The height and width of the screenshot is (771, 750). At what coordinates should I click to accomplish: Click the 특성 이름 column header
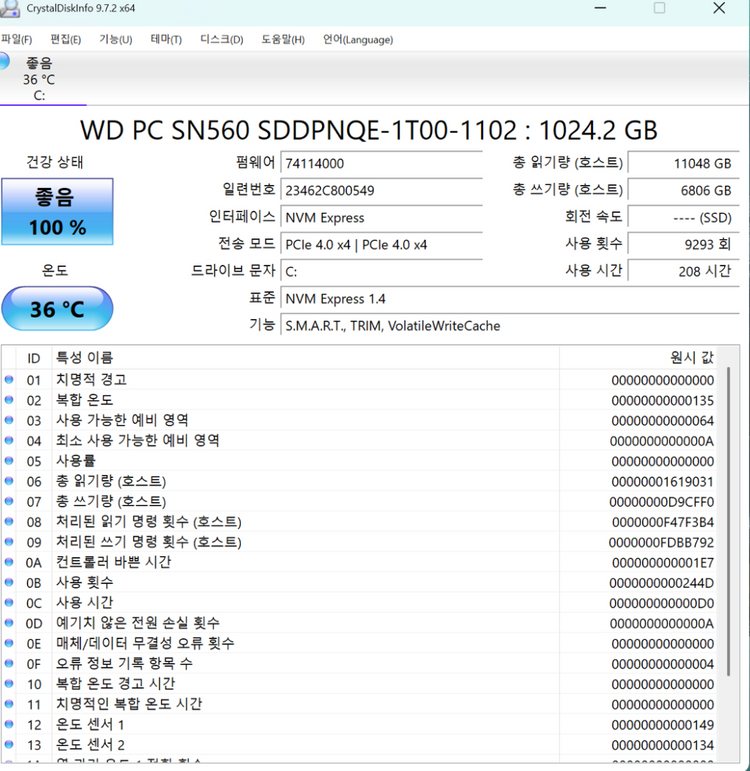(x=305, y=358)
